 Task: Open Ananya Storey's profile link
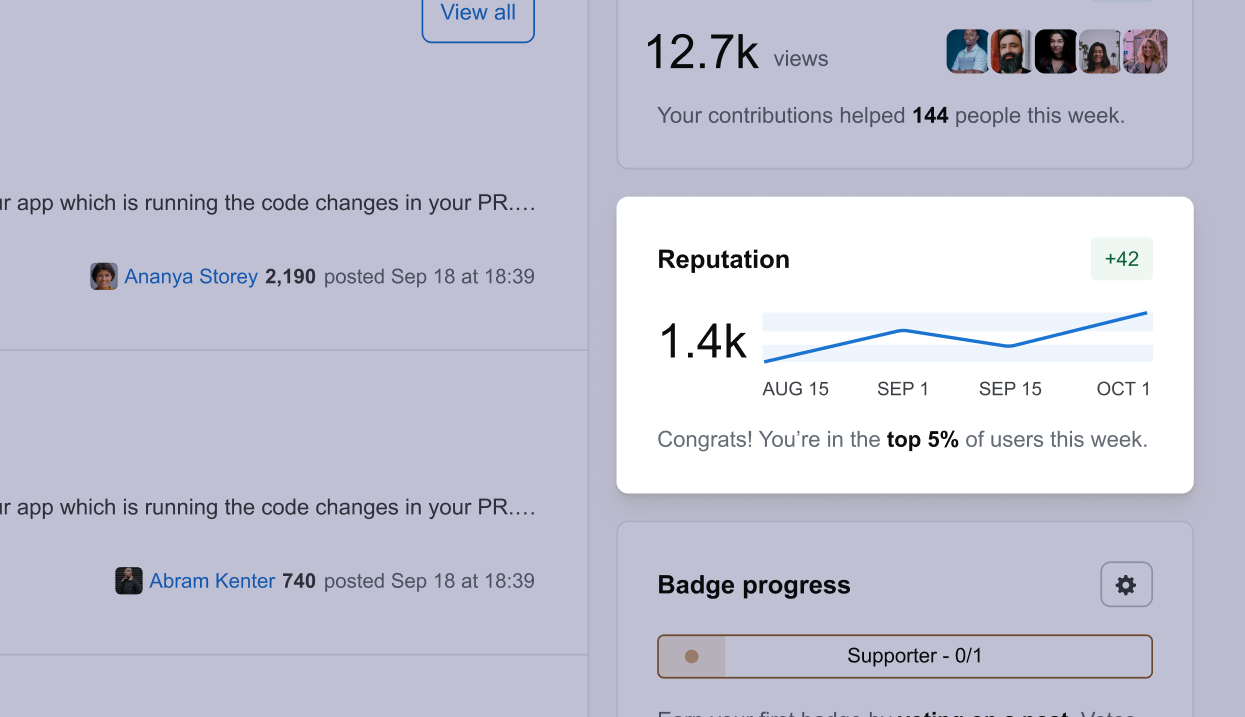pos(191,277)
